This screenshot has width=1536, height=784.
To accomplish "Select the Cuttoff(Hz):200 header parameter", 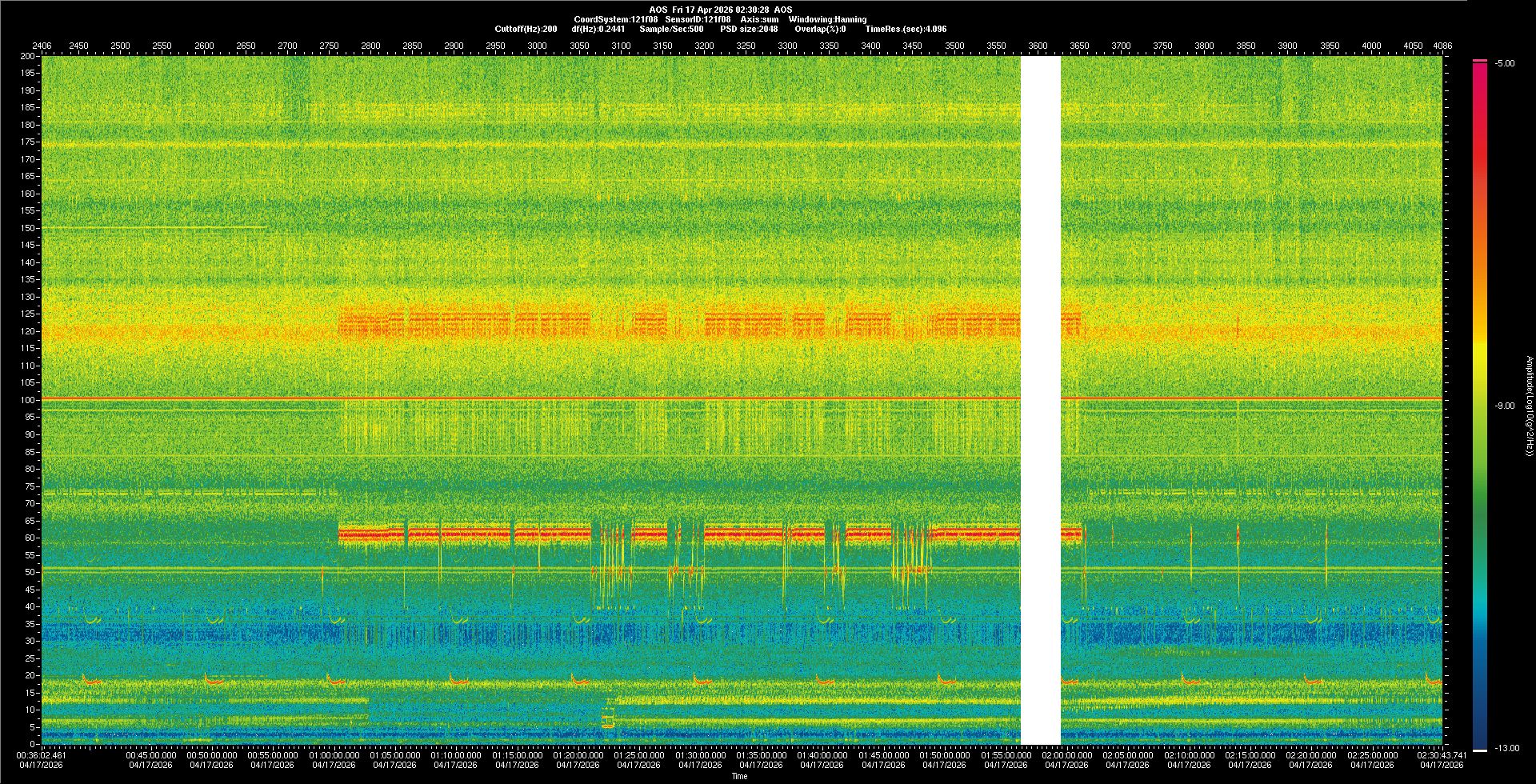I will click(x=526, y=29).
